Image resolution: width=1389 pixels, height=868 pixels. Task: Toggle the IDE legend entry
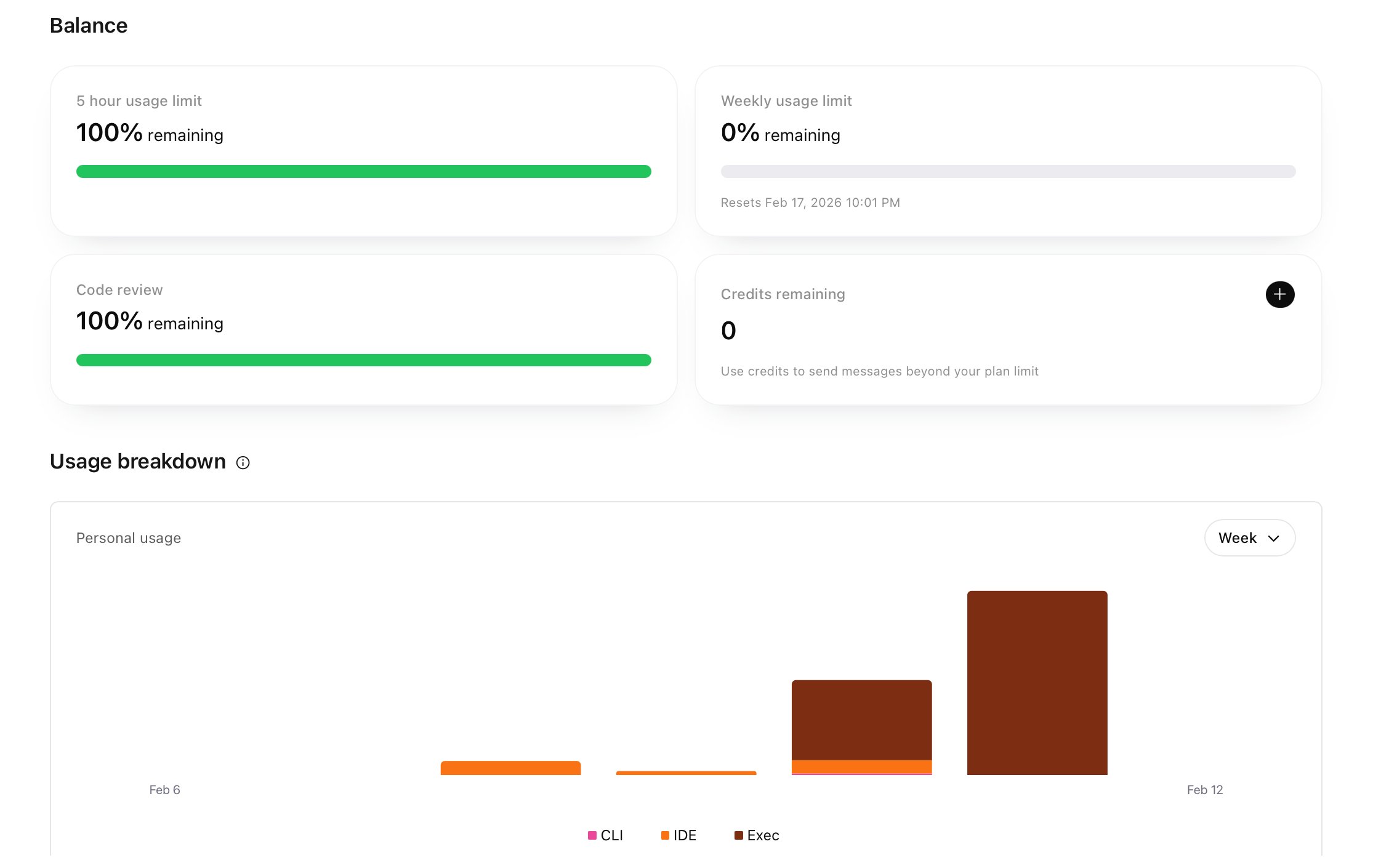(x=678, y=835)
